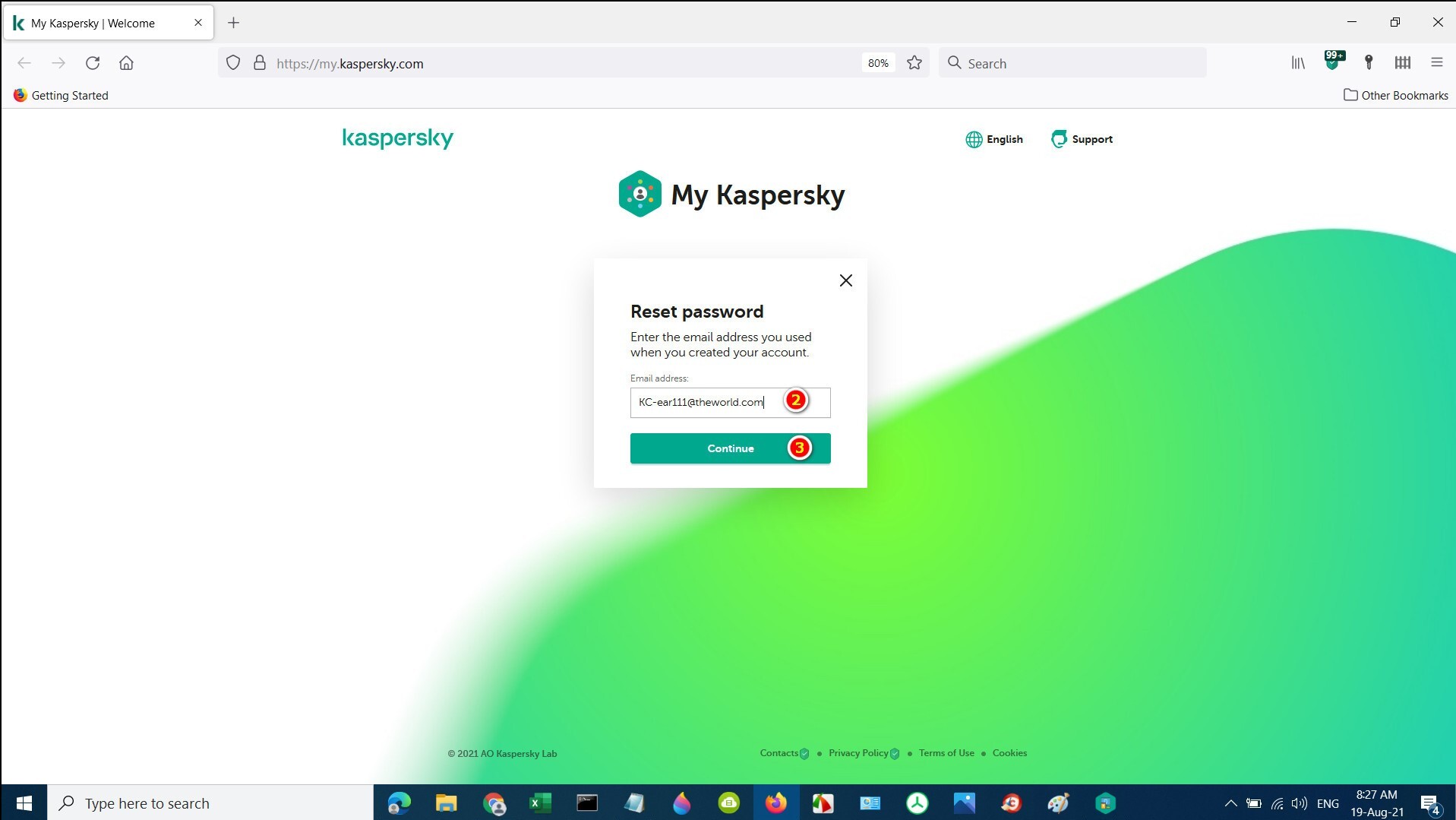Open the Kaspersky Protection extension with 99+ badge
This screenshot has height=820, width=1456.
1333,62
